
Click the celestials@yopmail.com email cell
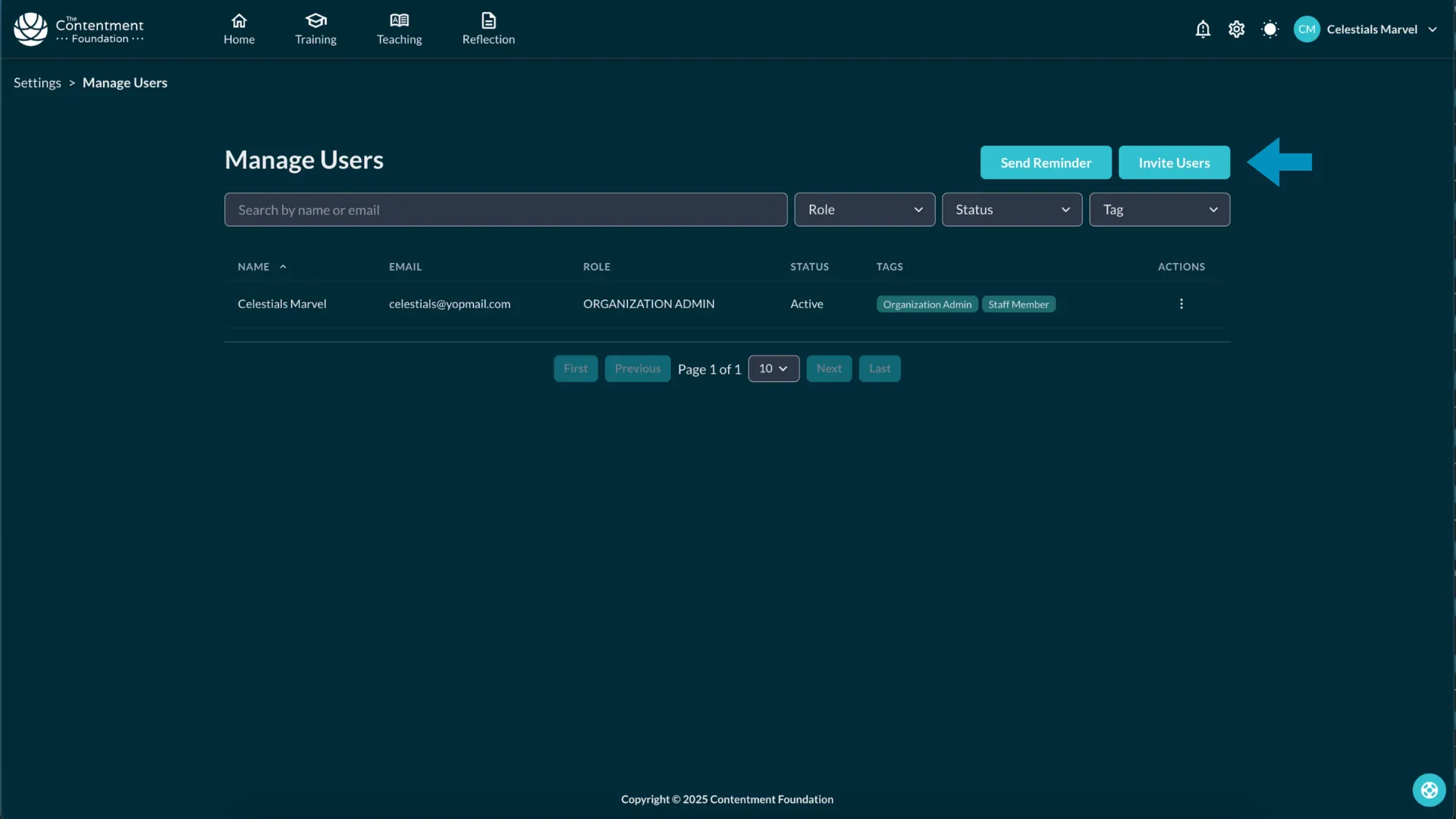point(450,304)
